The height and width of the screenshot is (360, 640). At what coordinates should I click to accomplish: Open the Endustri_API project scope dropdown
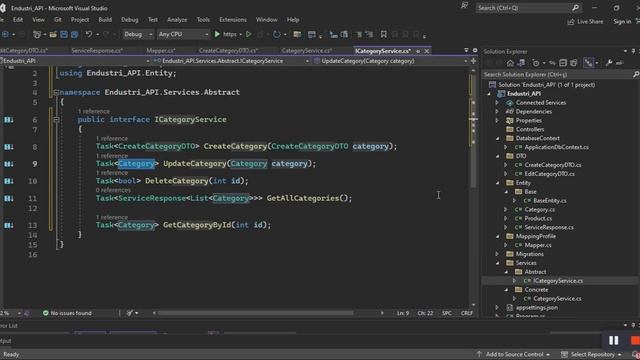[x=75, y=61]
